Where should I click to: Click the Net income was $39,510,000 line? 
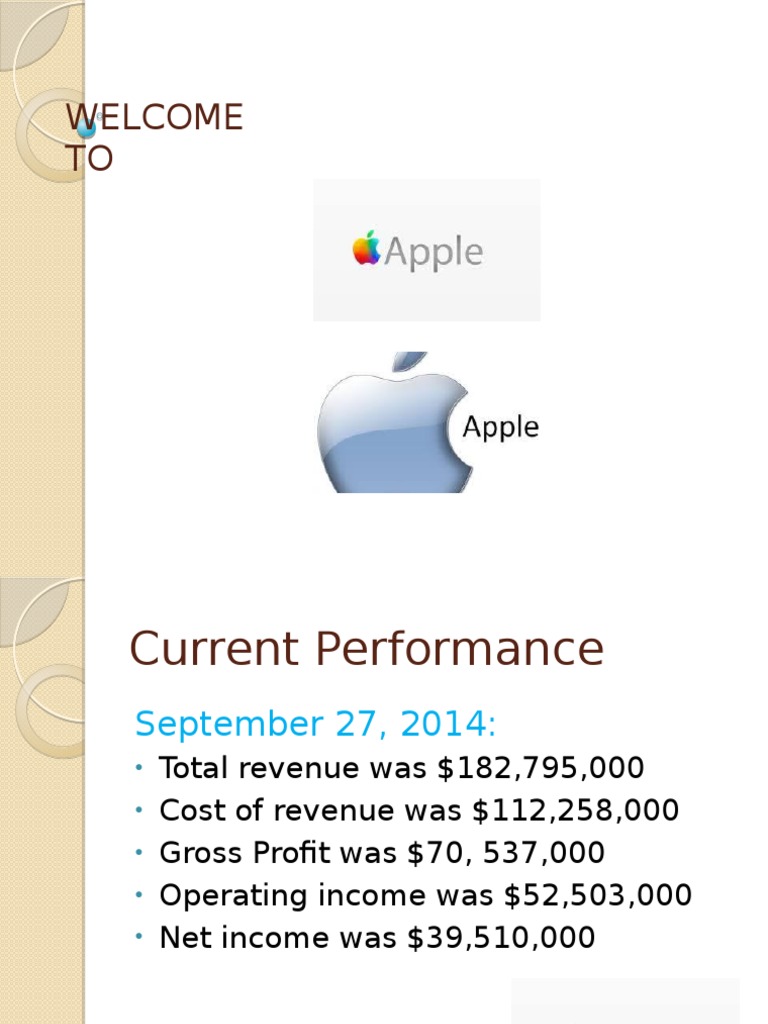[377, 938]
